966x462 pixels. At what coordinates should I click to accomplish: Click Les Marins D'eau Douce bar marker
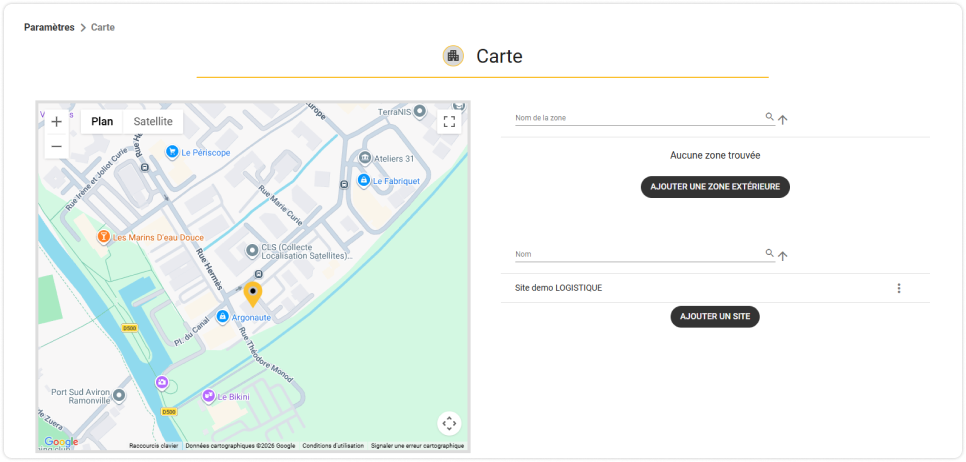click(104, 237)
